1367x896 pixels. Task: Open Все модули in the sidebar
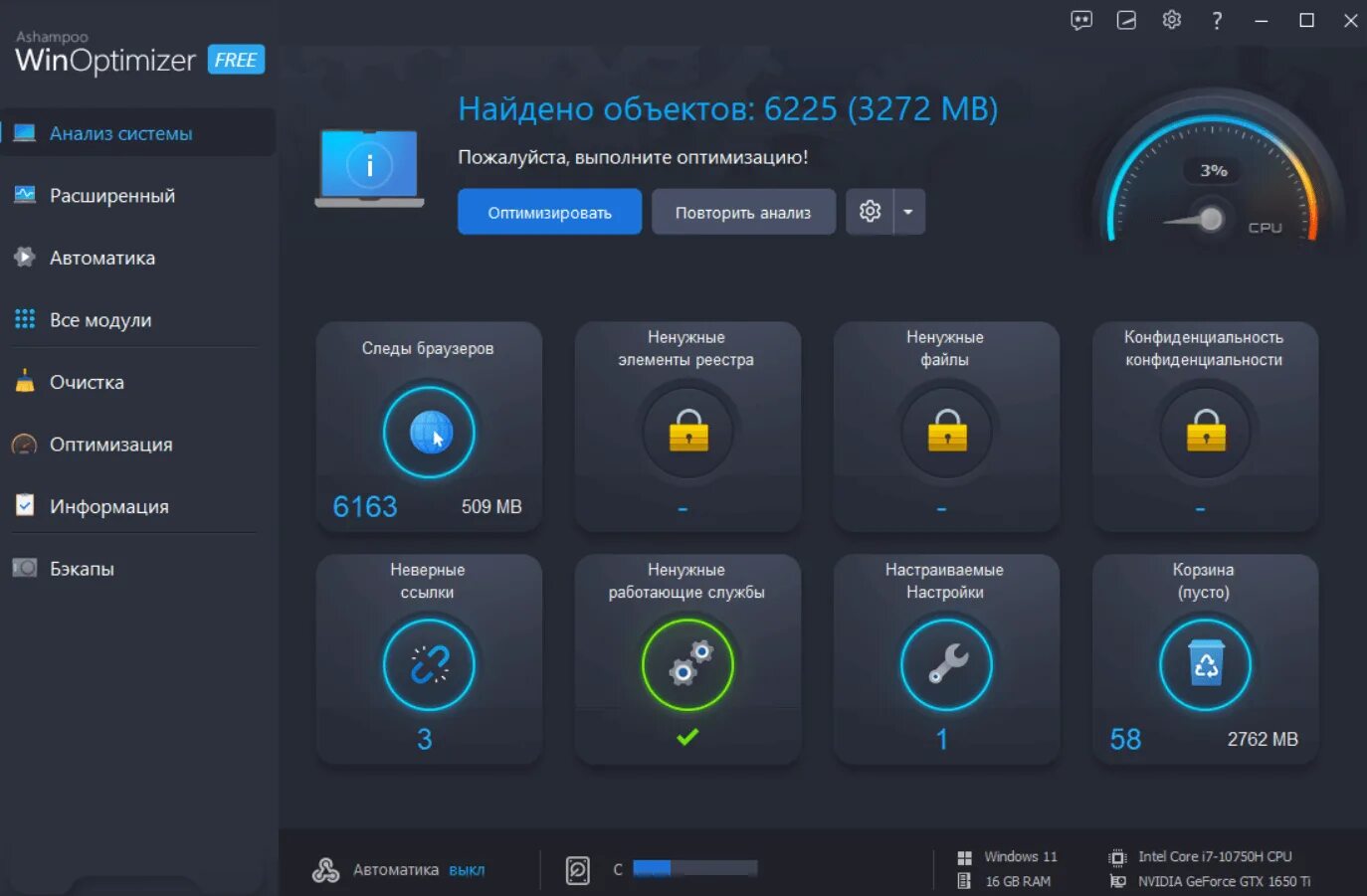[137, 320]
